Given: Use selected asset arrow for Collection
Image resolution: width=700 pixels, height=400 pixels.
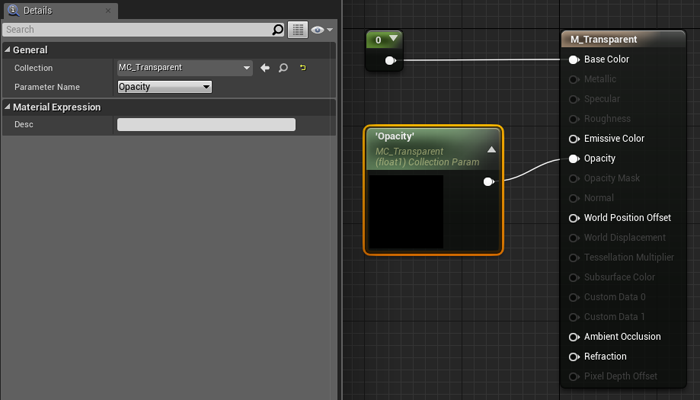Looking at the screenshot, I should pyautogui.click(x=265, y=68).
